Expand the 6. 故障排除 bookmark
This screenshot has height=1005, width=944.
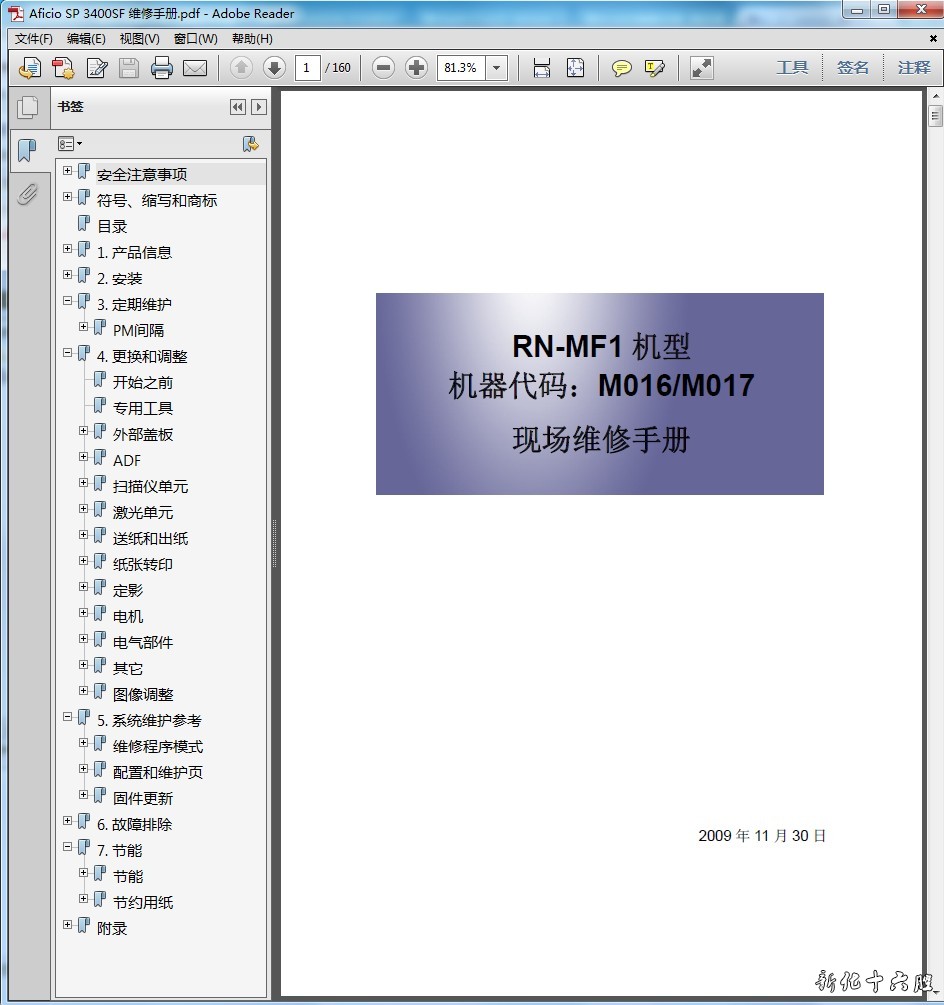tap(68, 822)
